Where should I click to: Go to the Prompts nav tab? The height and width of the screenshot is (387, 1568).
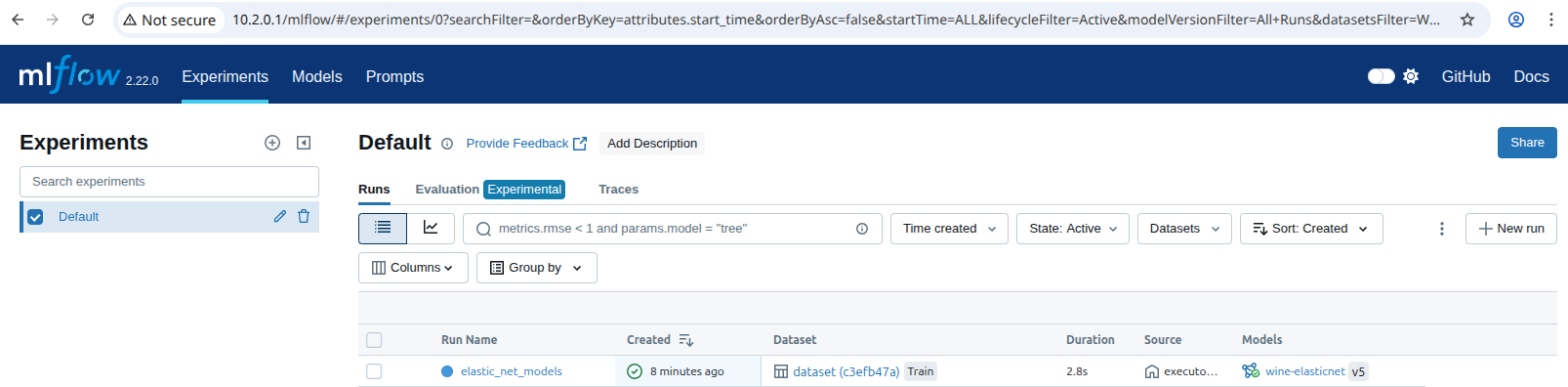[394, 76]
